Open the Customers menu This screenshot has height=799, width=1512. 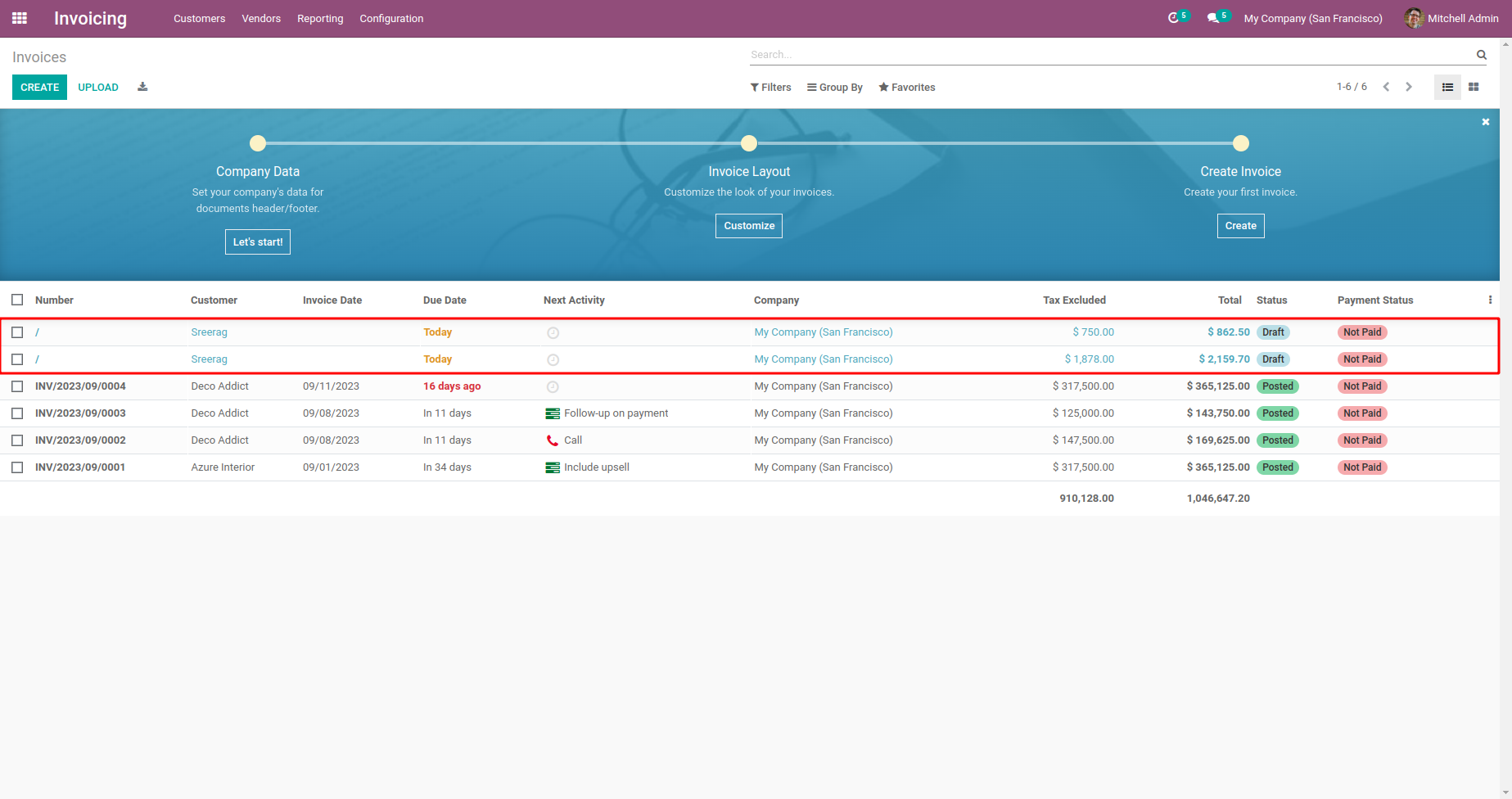(199, 18)
